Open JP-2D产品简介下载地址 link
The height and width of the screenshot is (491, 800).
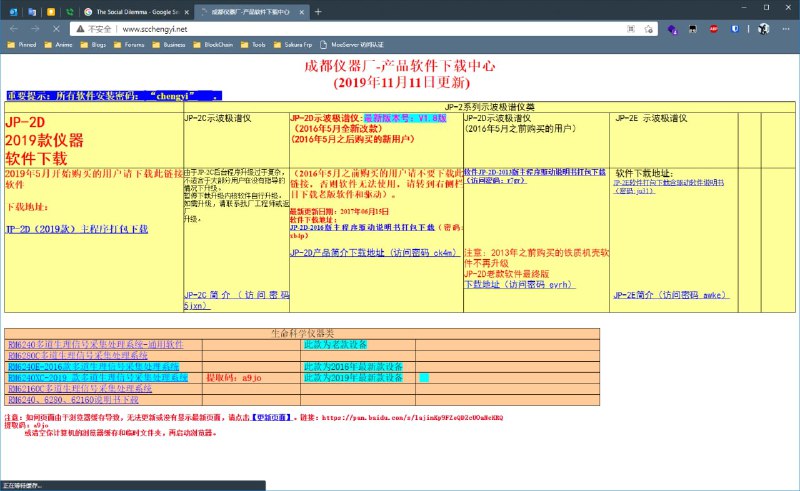coord(373,253)
